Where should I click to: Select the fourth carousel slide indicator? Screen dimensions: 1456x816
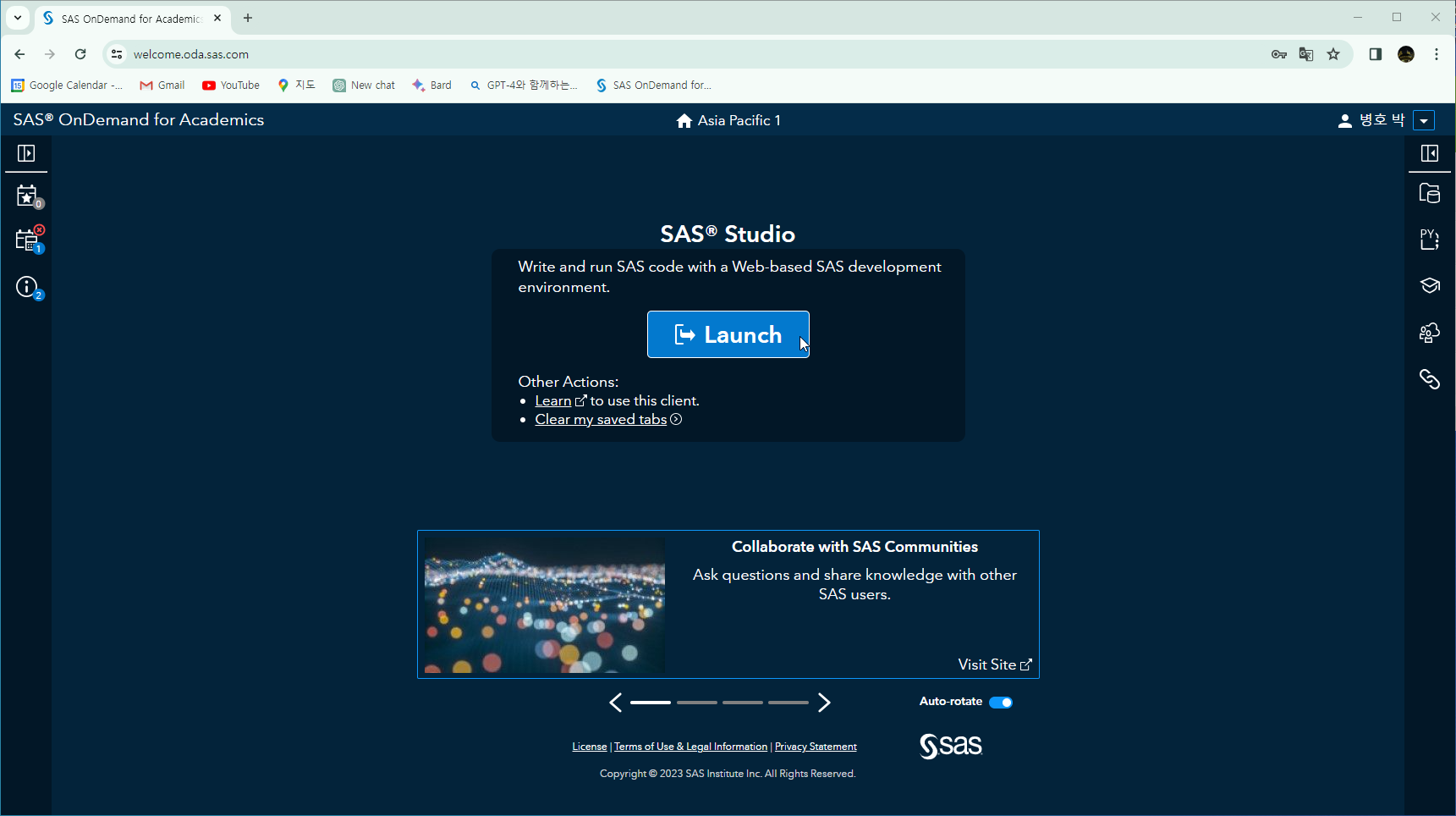coord(788,703)
